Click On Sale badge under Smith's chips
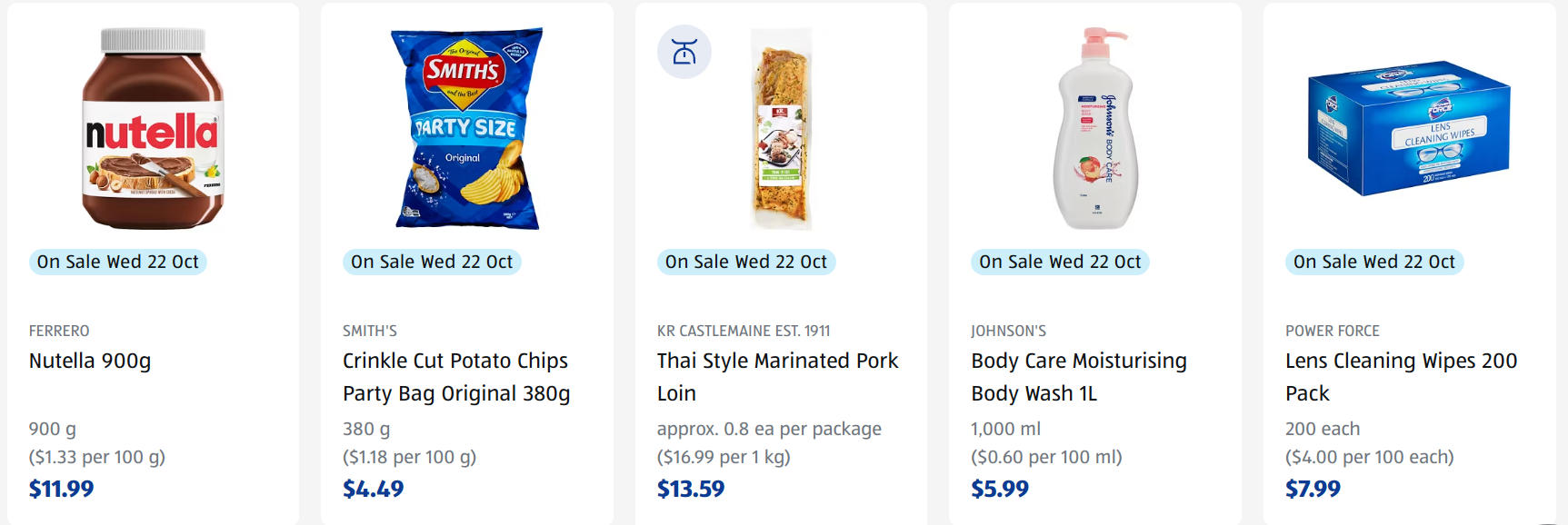 (432, 262)
